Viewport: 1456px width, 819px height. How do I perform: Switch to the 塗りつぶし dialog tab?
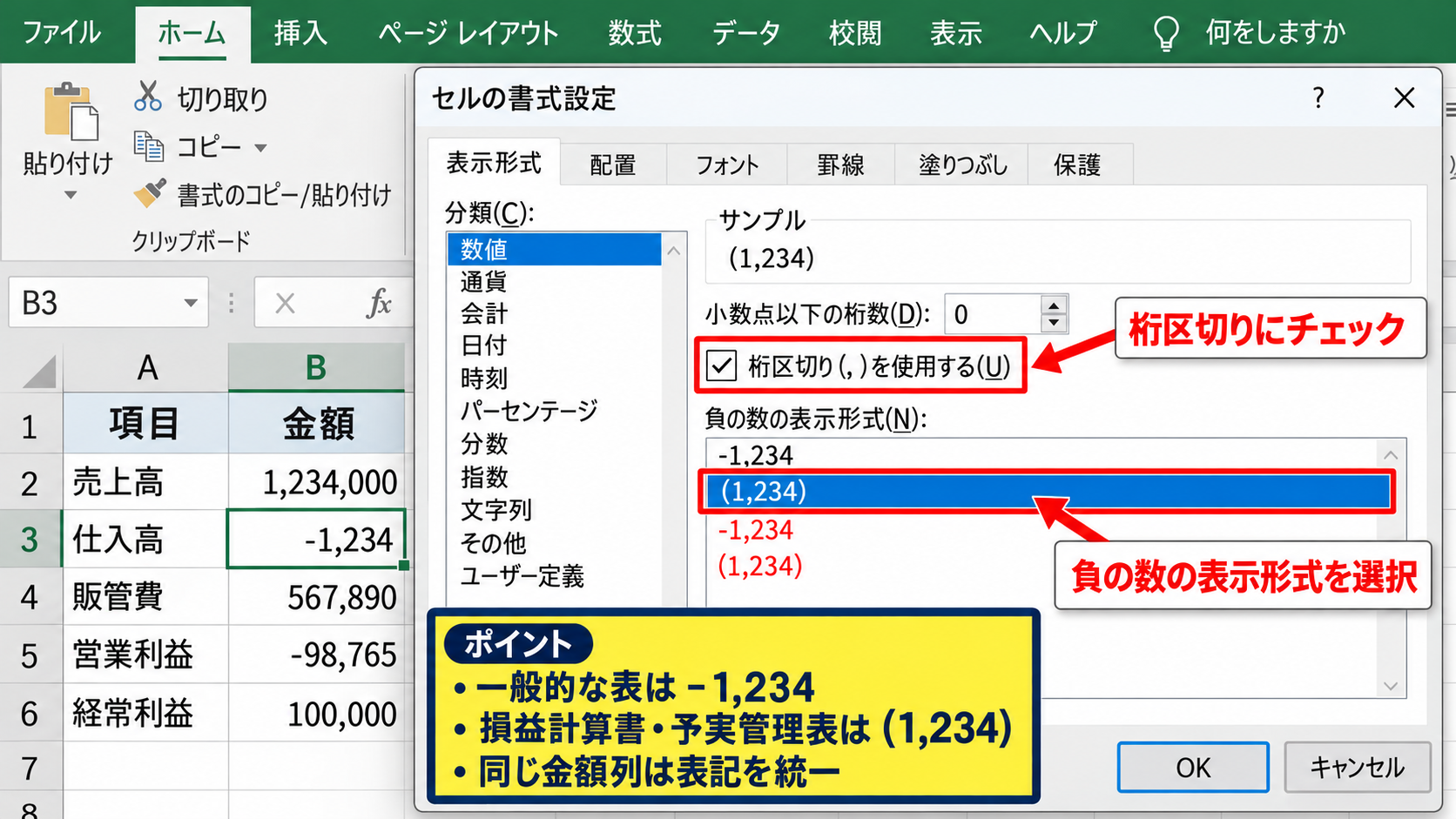[x=962, y=164]
